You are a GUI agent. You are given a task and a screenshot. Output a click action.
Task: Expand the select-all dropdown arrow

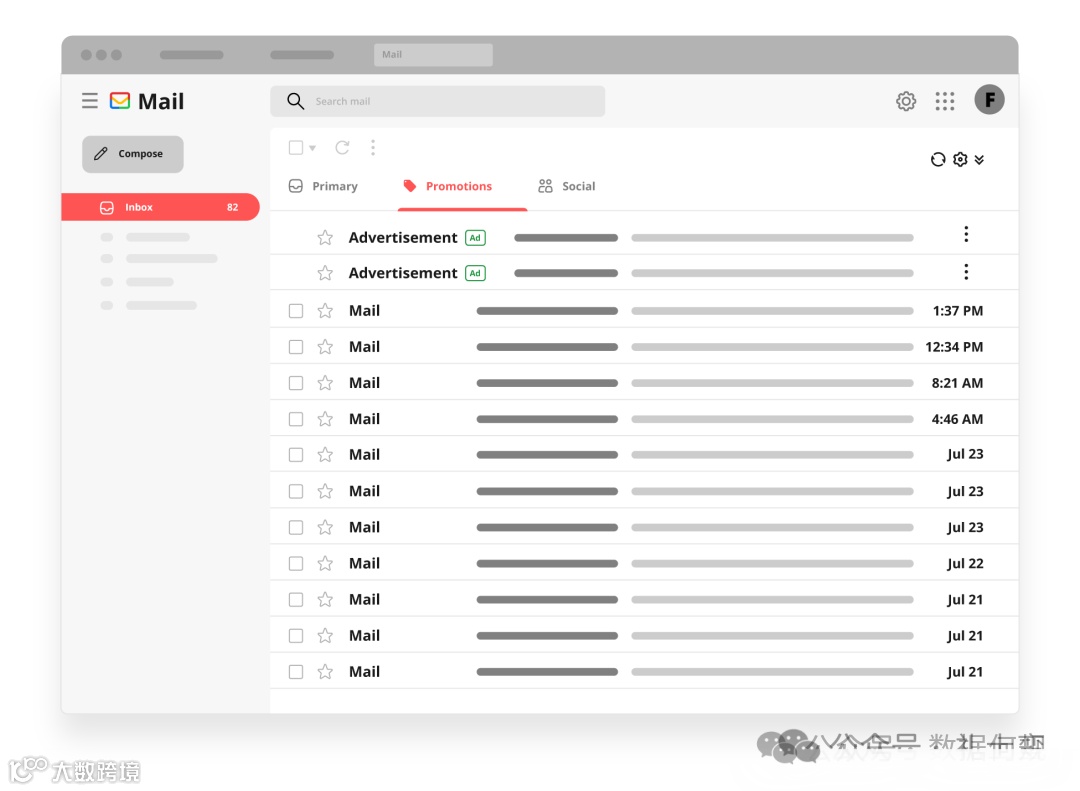(313, 148)
